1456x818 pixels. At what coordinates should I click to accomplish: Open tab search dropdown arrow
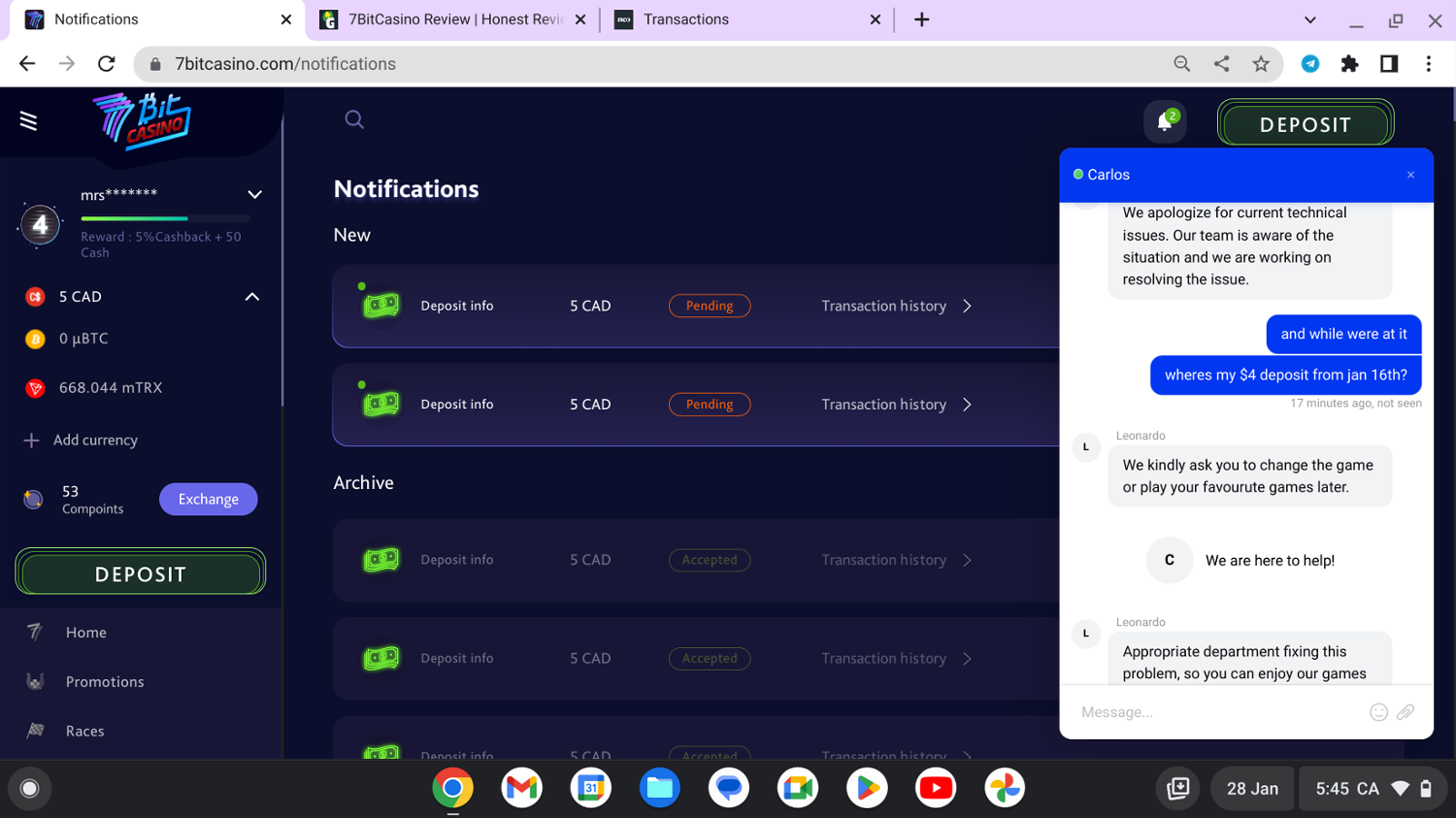pyautogui.click(x=1309, y=19)
